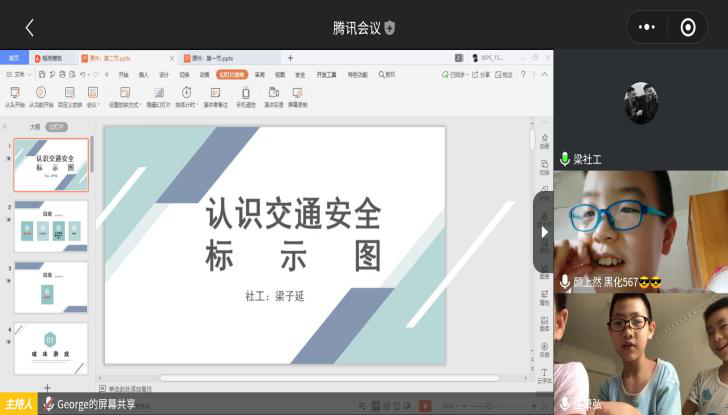The height and width of the screenshot is (415, 728).
Task: Click the 演示者备注 presenter notes icon
Action: click(215, 93)
